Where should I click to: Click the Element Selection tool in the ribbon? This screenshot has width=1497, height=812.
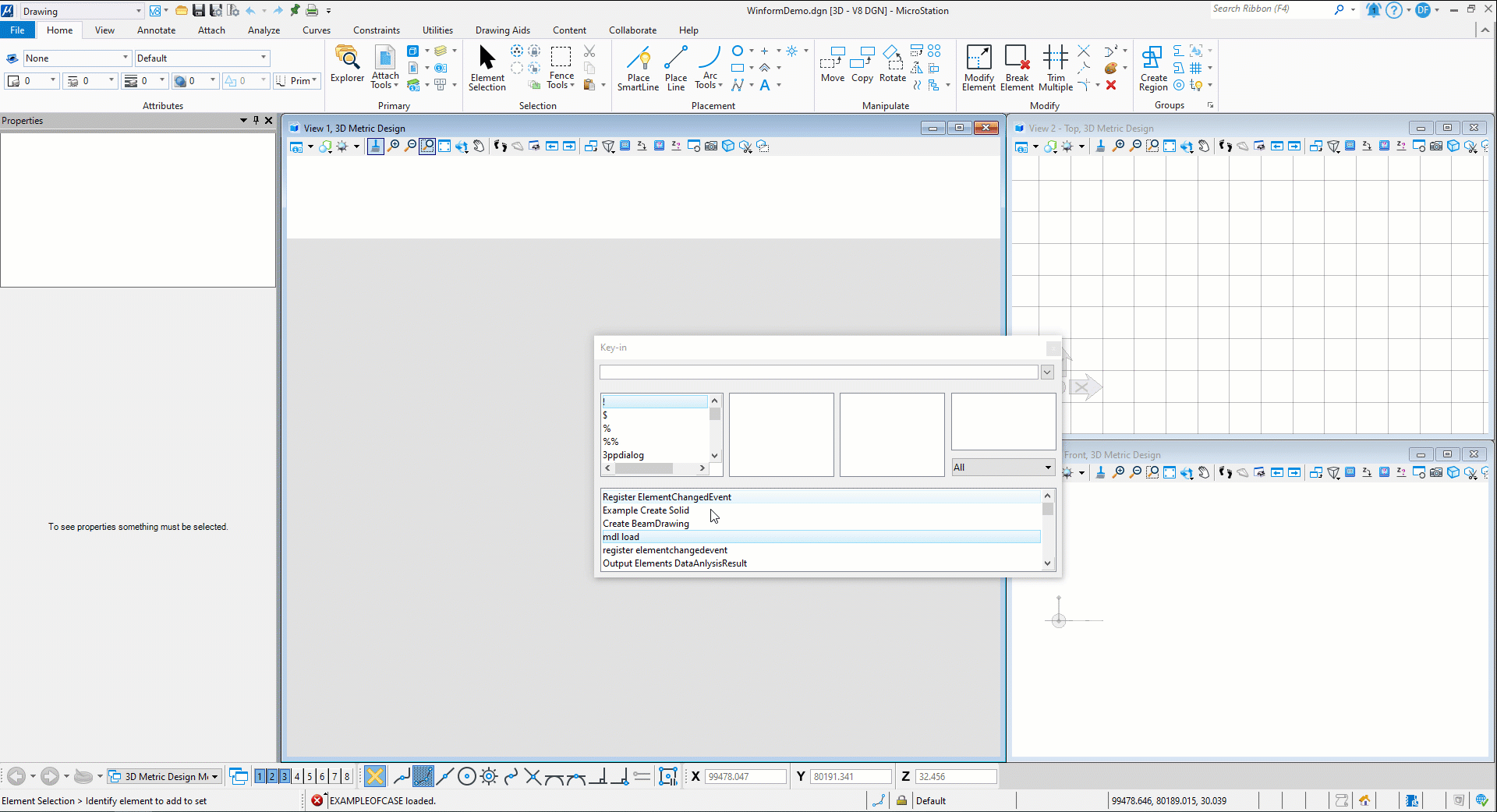487,68
